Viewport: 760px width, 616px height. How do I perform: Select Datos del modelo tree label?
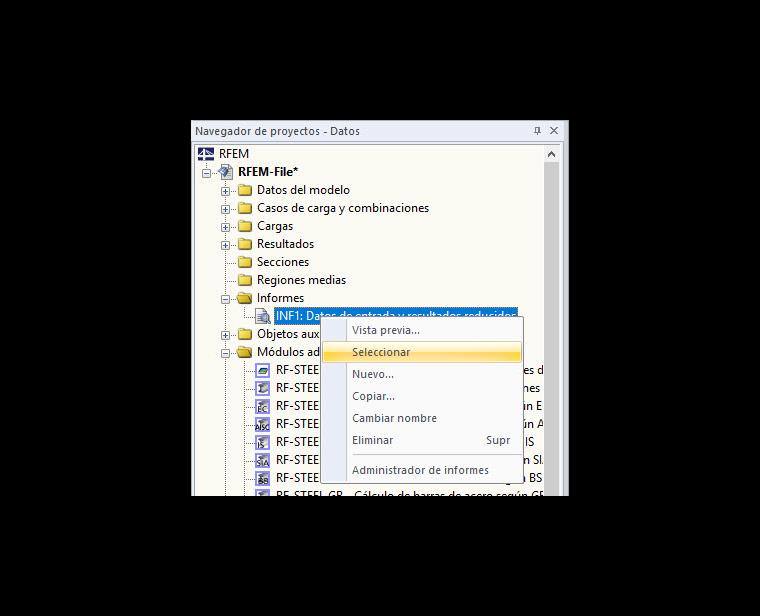[x=303, y=190]
